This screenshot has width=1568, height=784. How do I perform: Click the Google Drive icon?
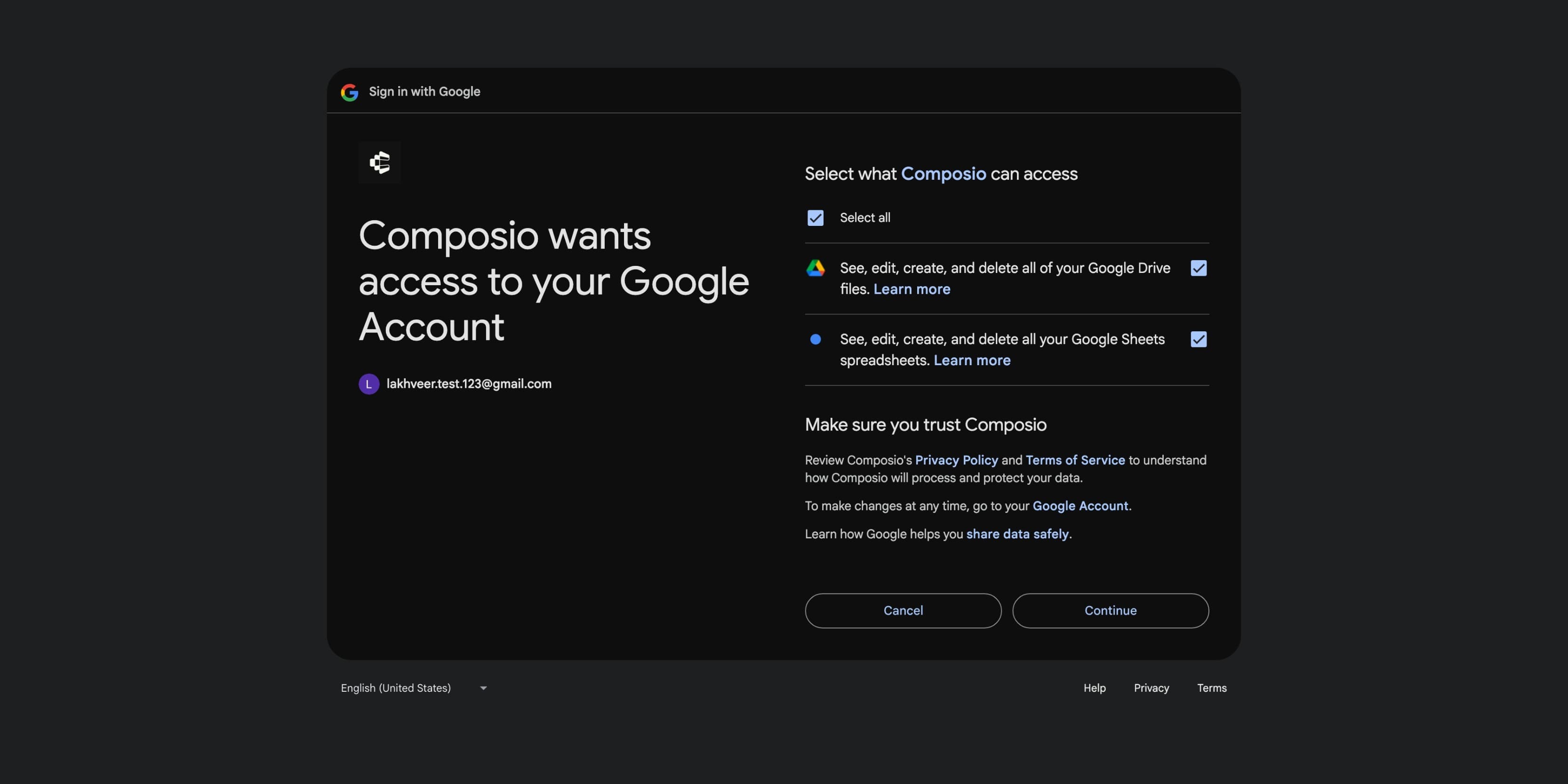click(x=816, y=268)
